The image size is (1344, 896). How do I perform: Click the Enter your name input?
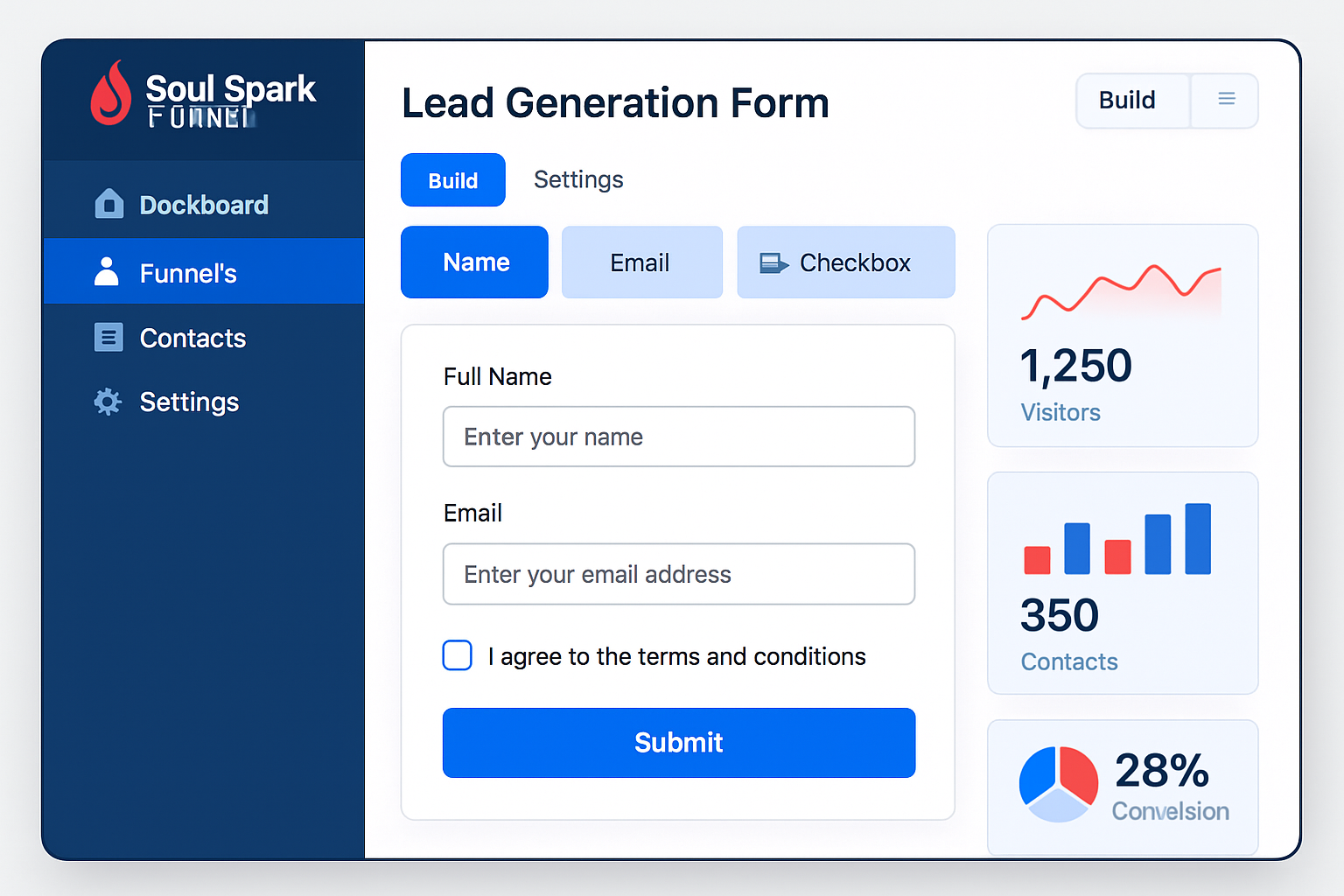(x=679, y=437)
